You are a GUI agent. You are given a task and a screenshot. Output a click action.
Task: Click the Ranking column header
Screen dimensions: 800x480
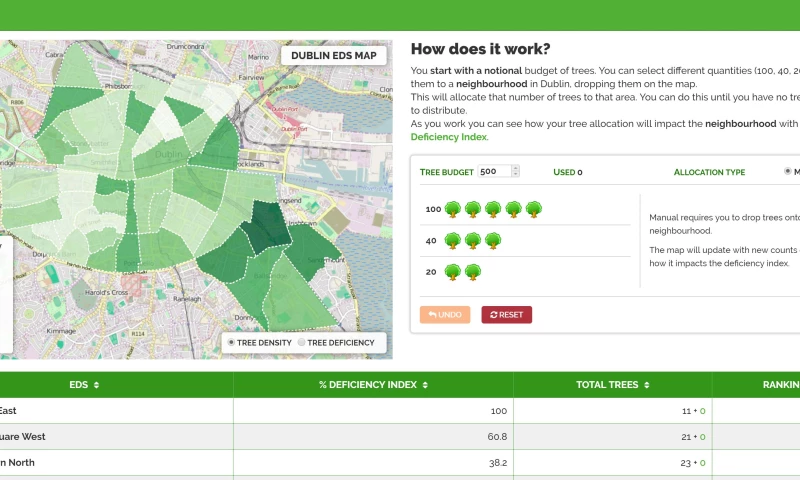pos(756,385)
